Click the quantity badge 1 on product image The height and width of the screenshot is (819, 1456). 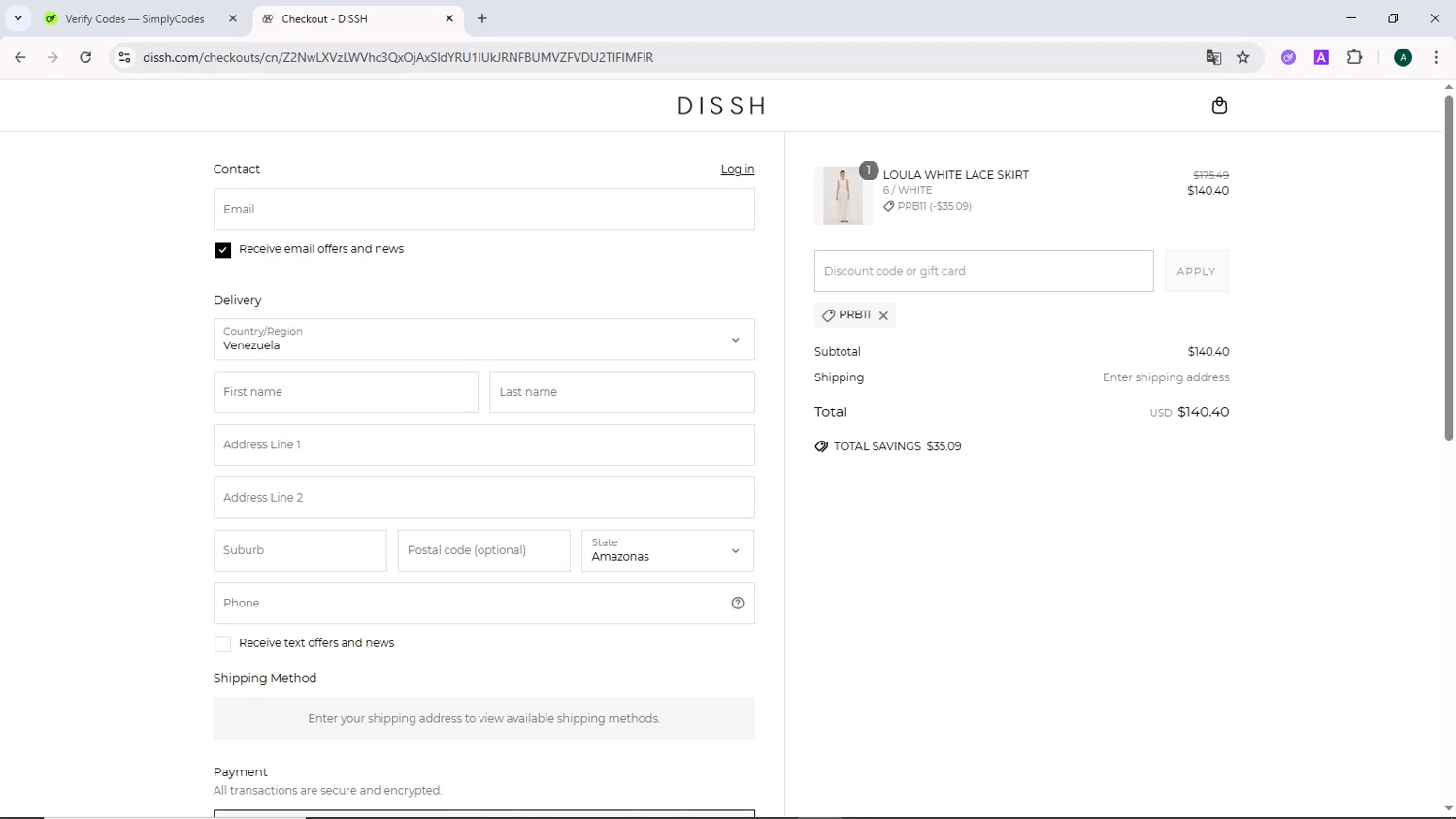(x=869, y=170)
